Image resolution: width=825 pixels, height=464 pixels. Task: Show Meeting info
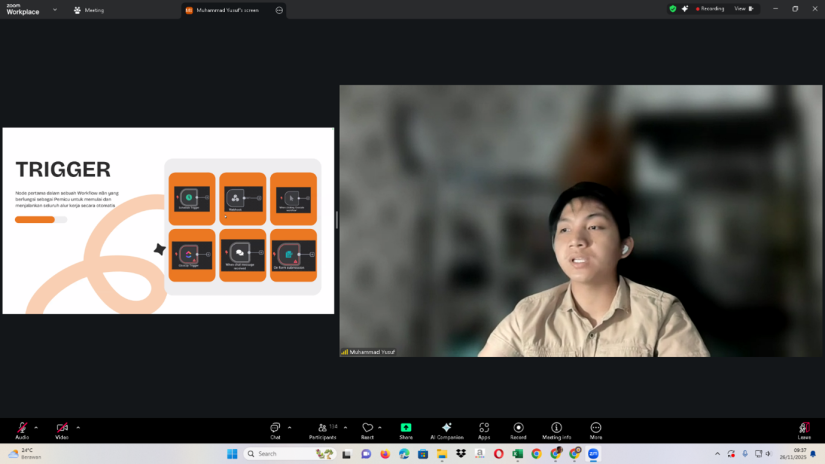coord(556,428)
